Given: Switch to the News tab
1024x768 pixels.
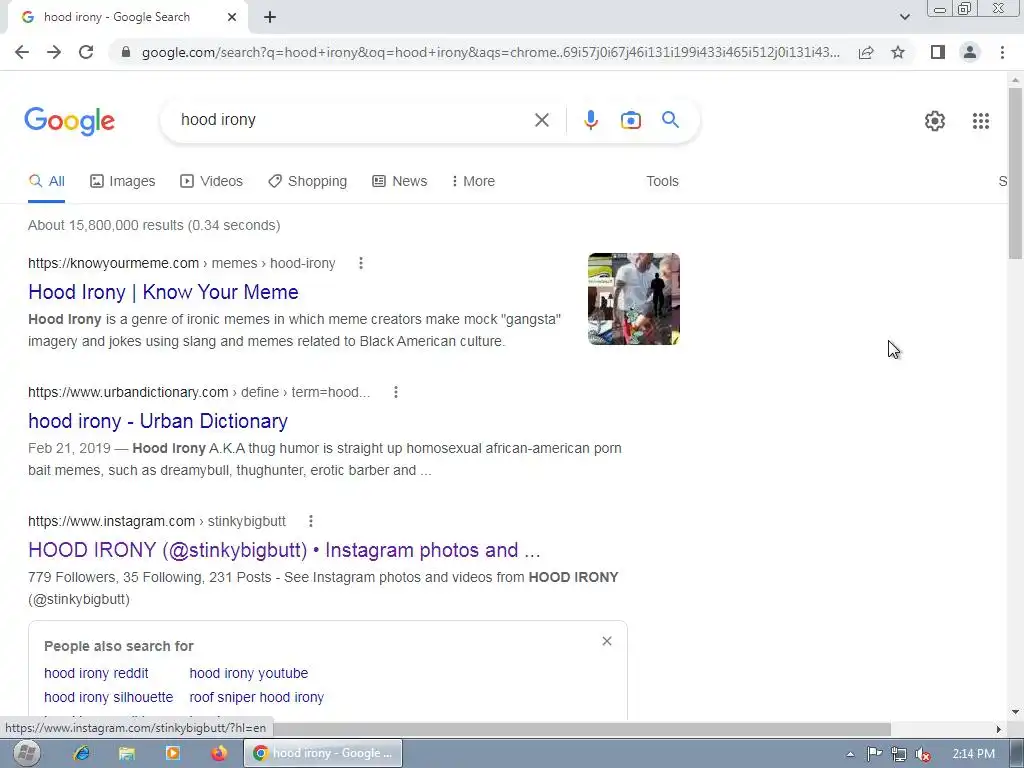Looking at the screenshot, I should click(x=400, y=182).
